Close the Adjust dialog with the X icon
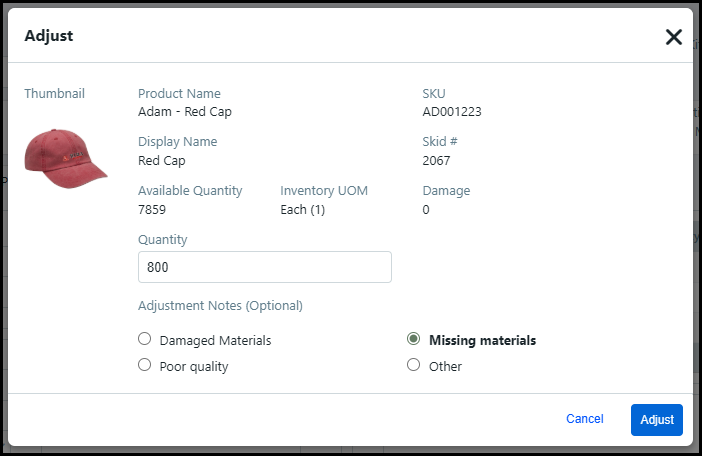 tap(673, 37)
